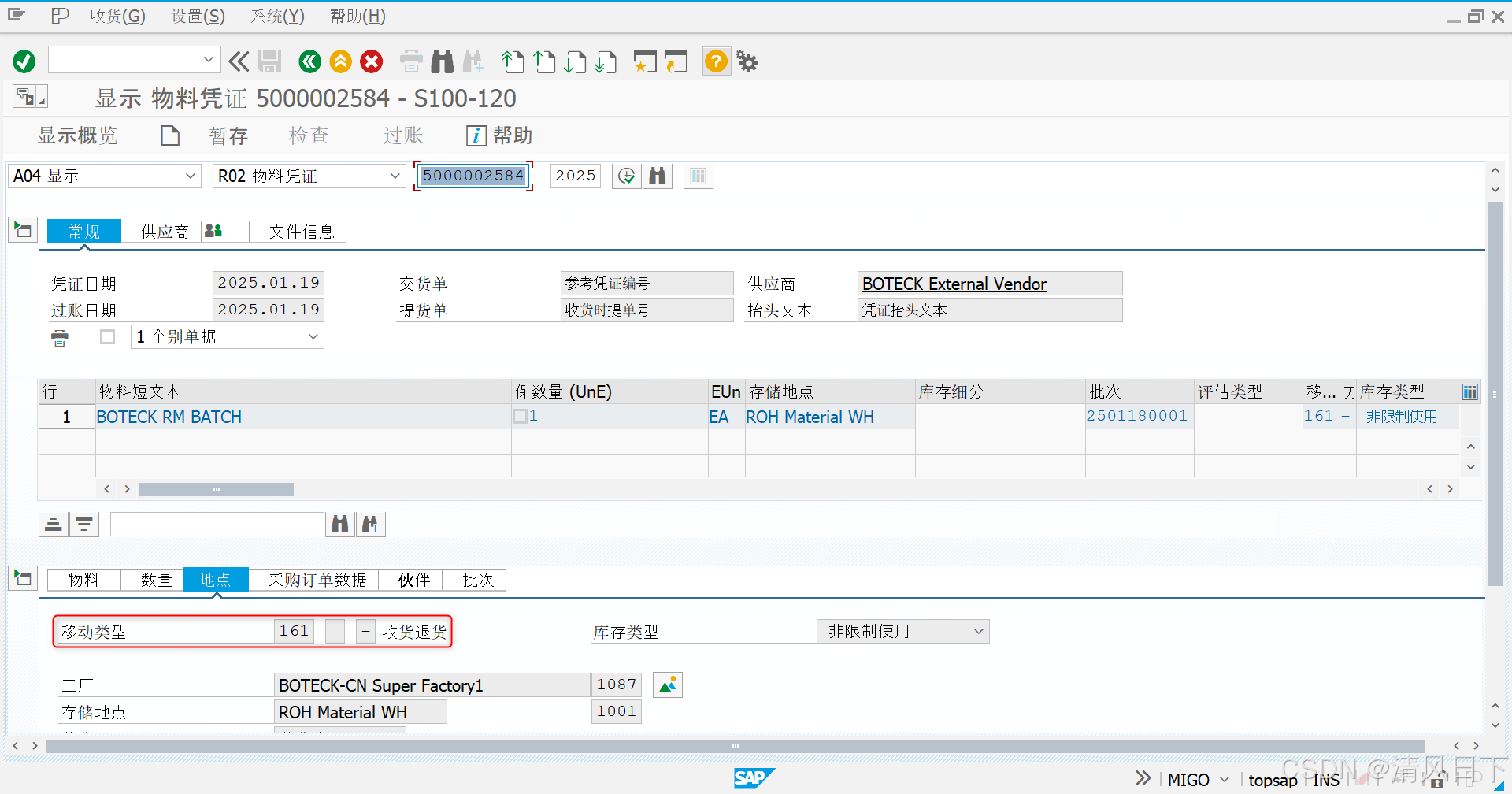Click the sort ascending icon below the item table

coord(53,523)
